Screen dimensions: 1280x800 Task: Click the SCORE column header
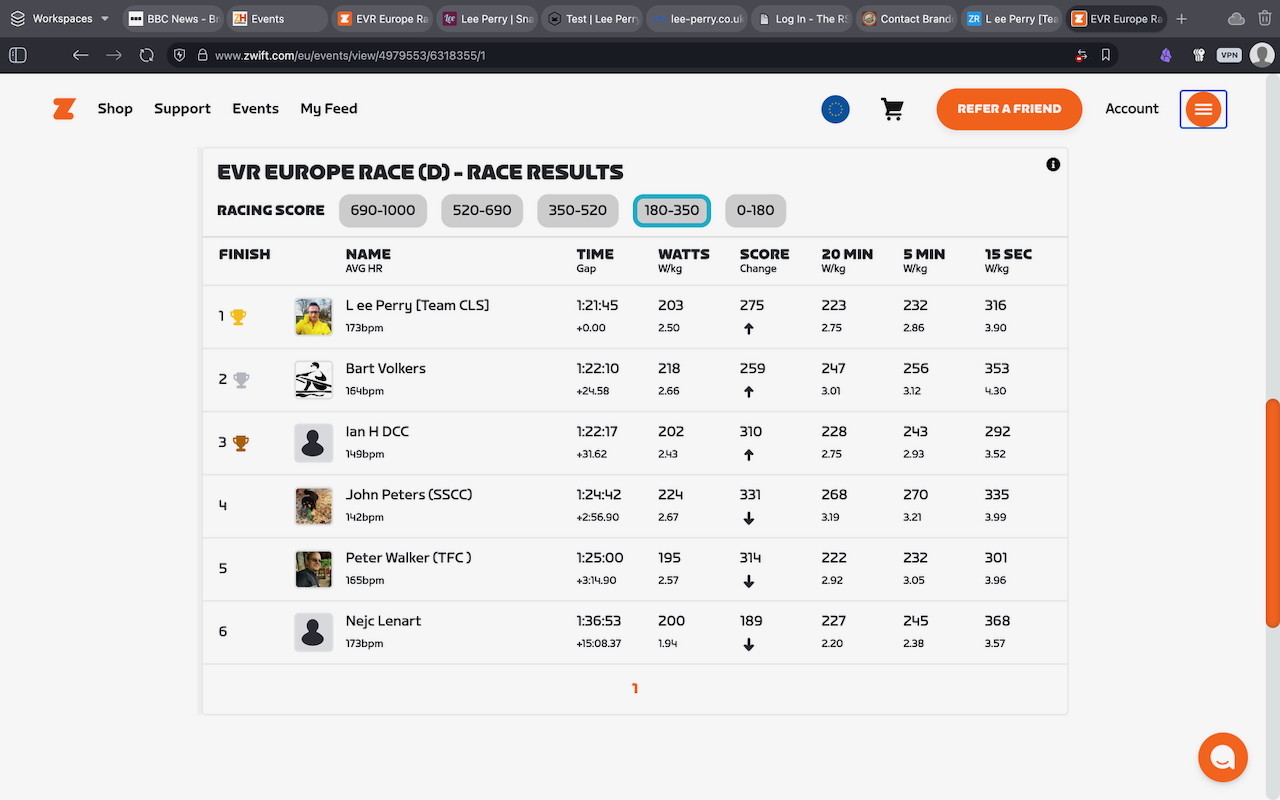pos(764,255)
